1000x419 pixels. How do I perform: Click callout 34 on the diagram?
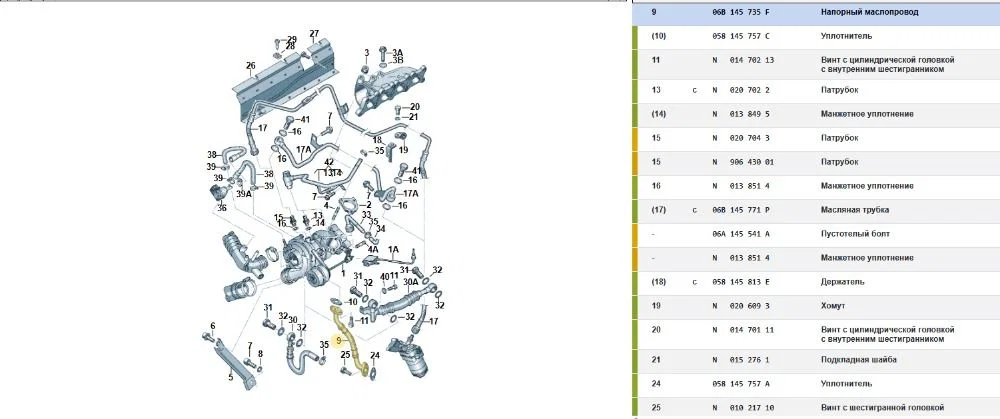pyautogui.click(x=381, y=229)
